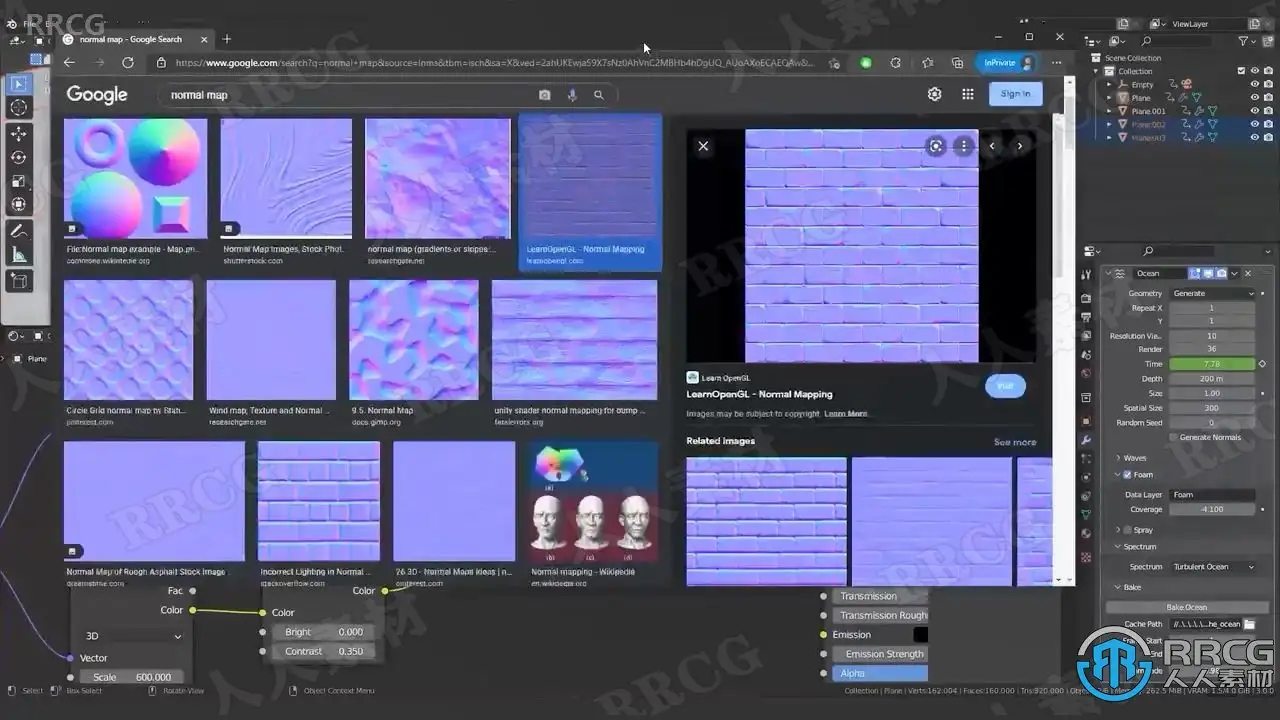Show the previous image in preview
This screenshot has height=720, width=1280.
pyautogui.click(x=992, y=146)
